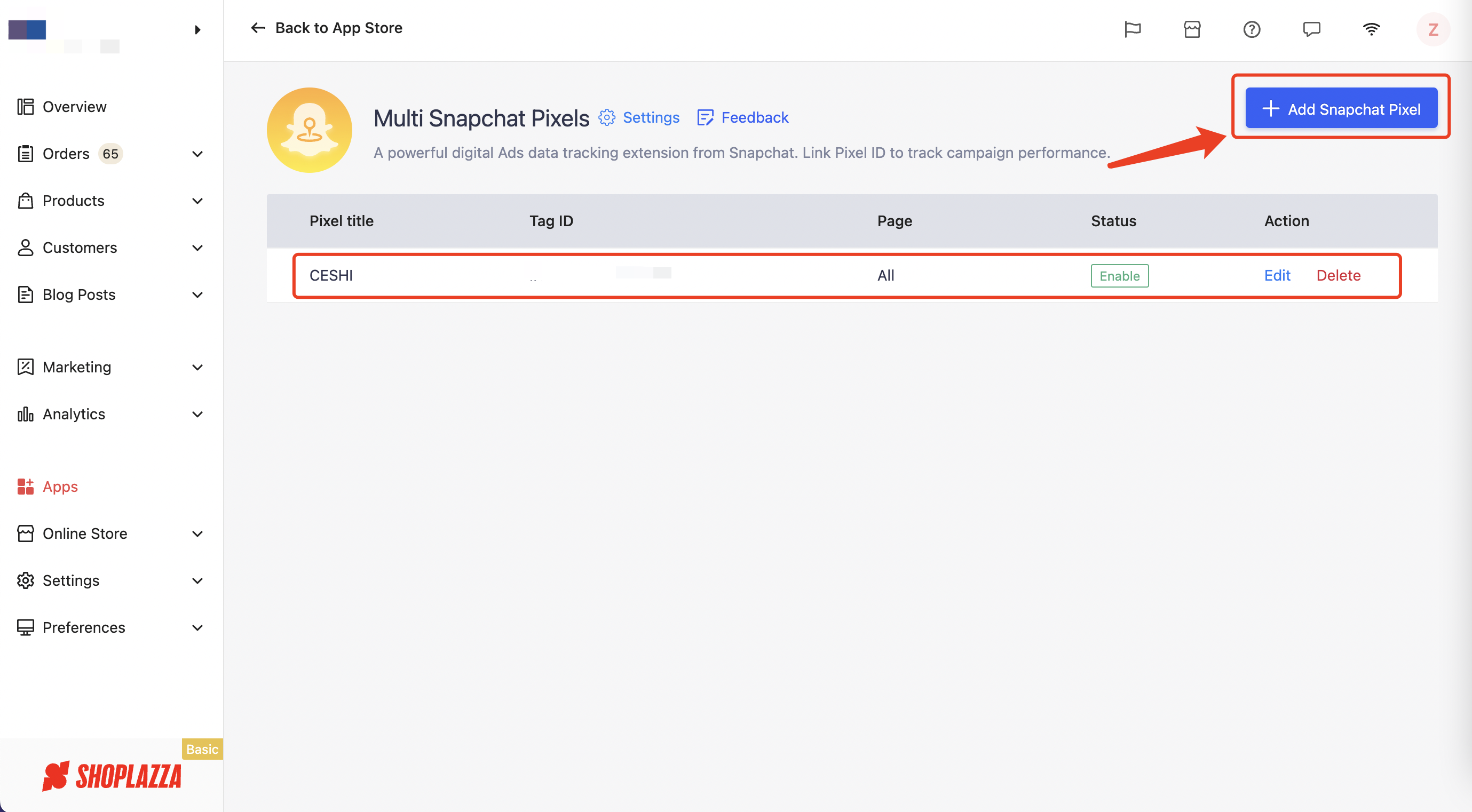
Task: Expand the Preferences menu chevron
Action: point(197,627)
